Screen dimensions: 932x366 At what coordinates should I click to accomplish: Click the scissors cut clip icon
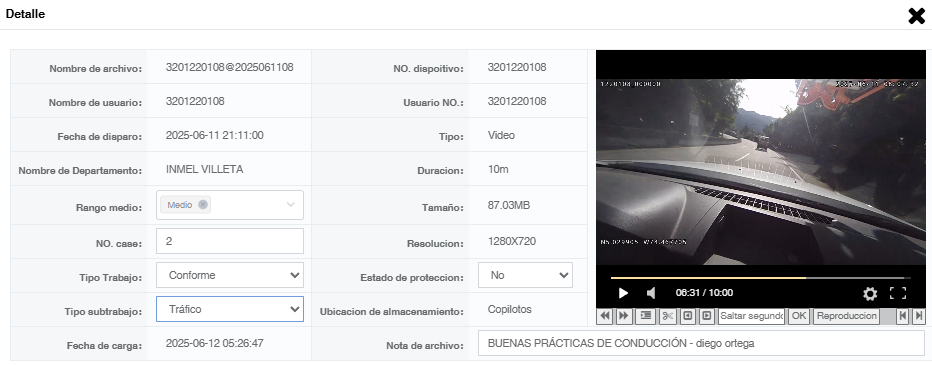[667, 316]
